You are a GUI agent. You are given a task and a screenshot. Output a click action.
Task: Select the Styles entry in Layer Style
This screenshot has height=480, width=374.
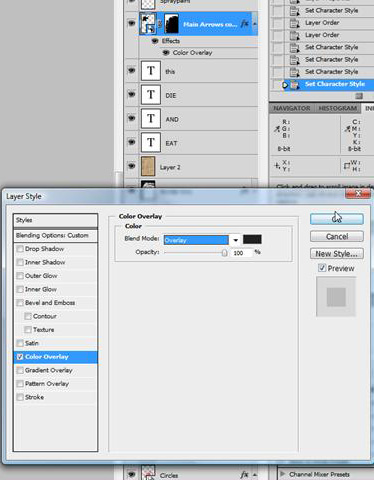point(55,220)
